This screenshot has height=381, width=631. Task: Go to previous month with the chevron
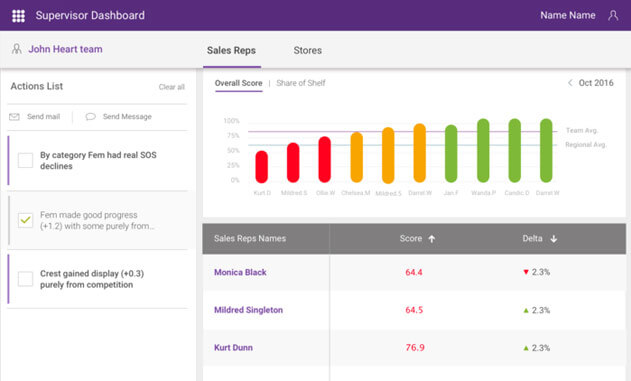coord(570,83)
